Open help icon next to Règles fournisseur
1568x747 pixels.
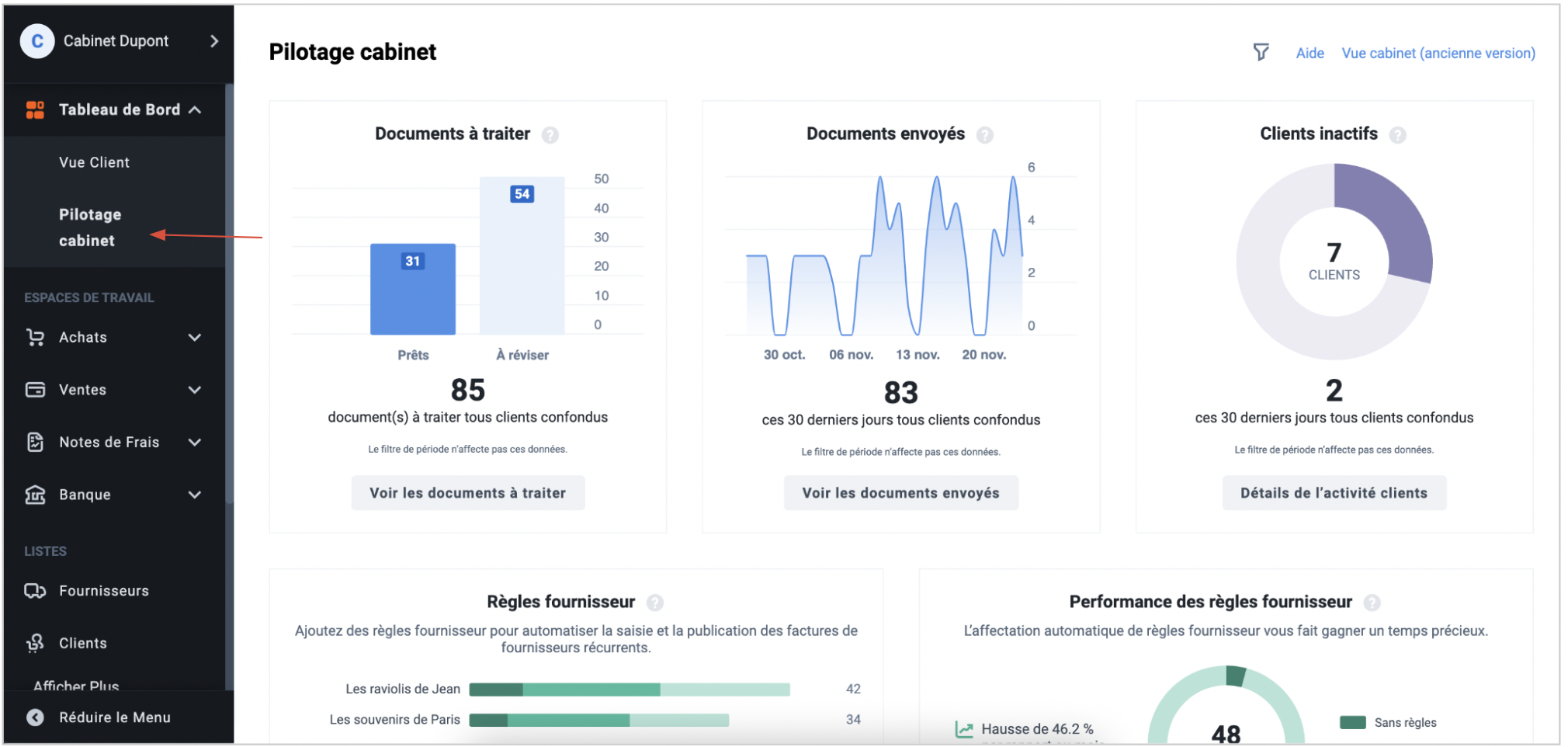tap(655, 603)
